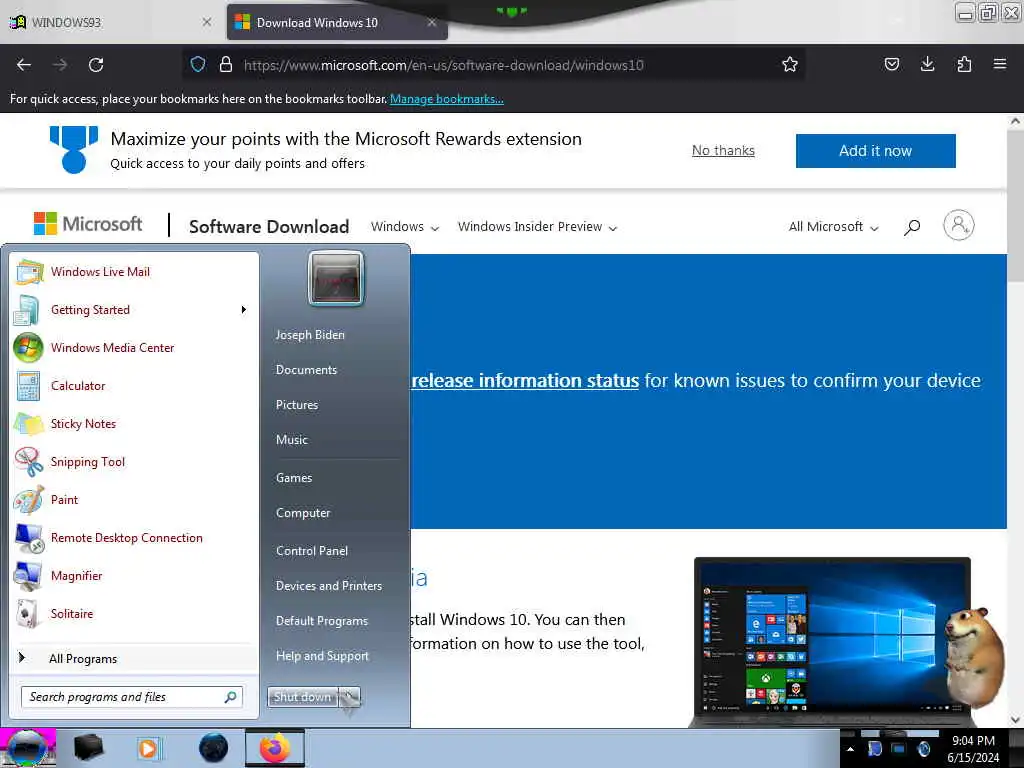Open Firefox tracking protection shield
Image resolution: width=1024 pixels, height=768 pixels.
point(198,65)
